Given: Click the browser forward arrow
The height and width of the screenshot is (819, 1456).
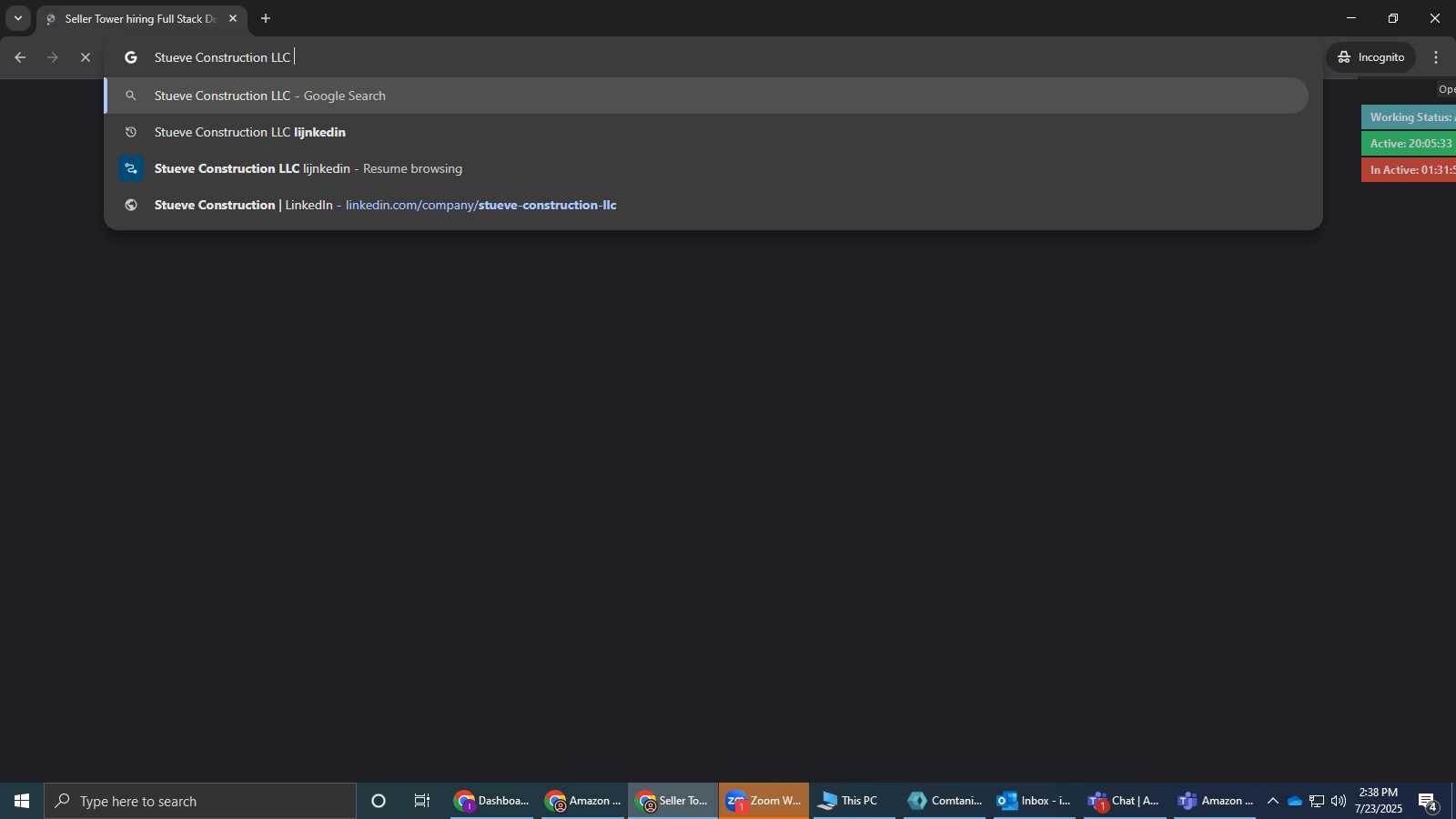Looking at the screenshot, I should coord(53,57).
